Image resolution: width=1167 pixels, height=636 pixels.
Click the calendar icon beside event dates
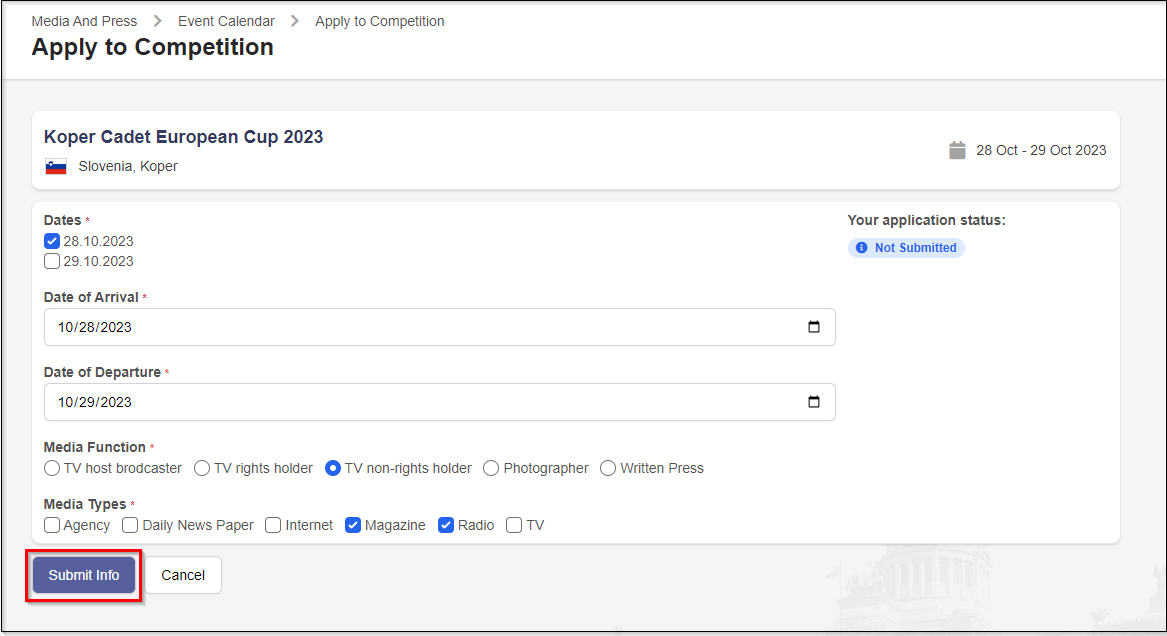click(957, 150)
